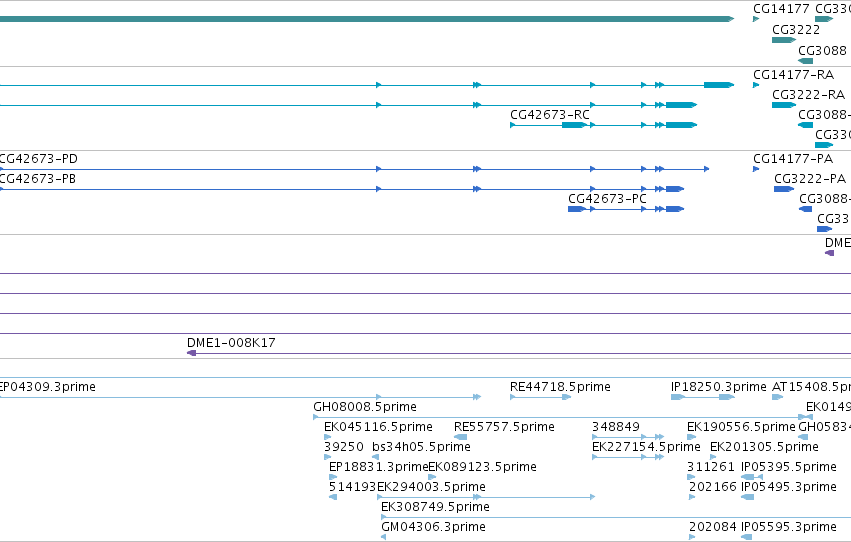851x542 pixels.
Task: Select the EK308749.5prime EST label
Action: (x=435, y=507)
